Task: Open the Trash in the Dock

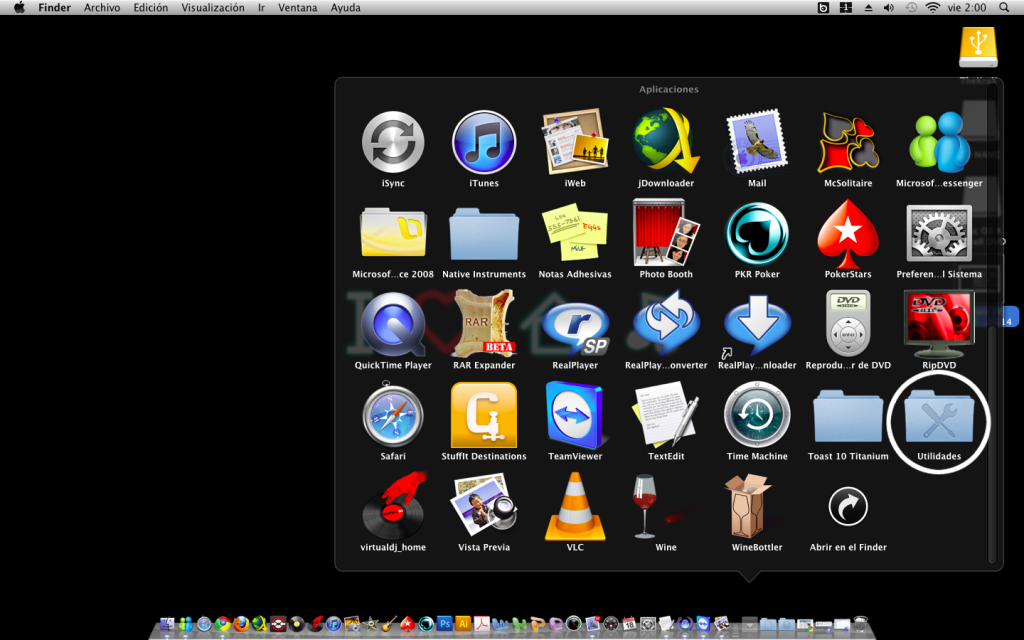Action: [860, 624]
